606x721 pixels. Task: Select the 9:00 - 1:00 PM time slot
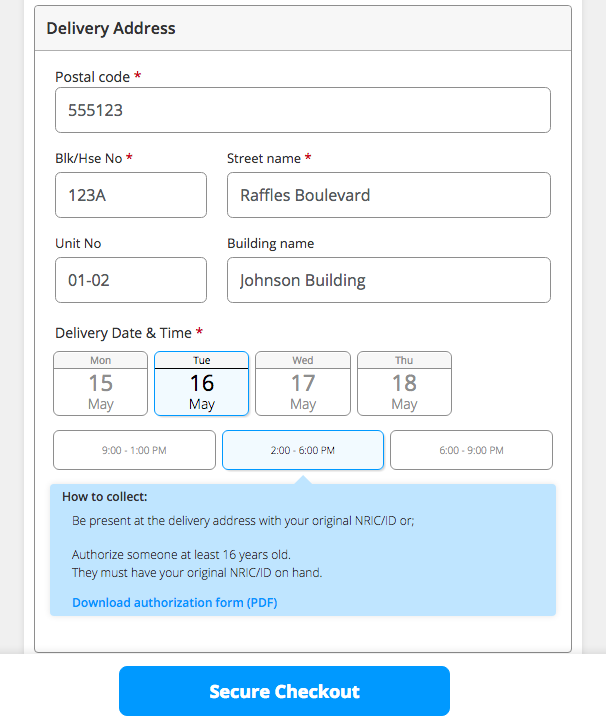click(134, 450)
